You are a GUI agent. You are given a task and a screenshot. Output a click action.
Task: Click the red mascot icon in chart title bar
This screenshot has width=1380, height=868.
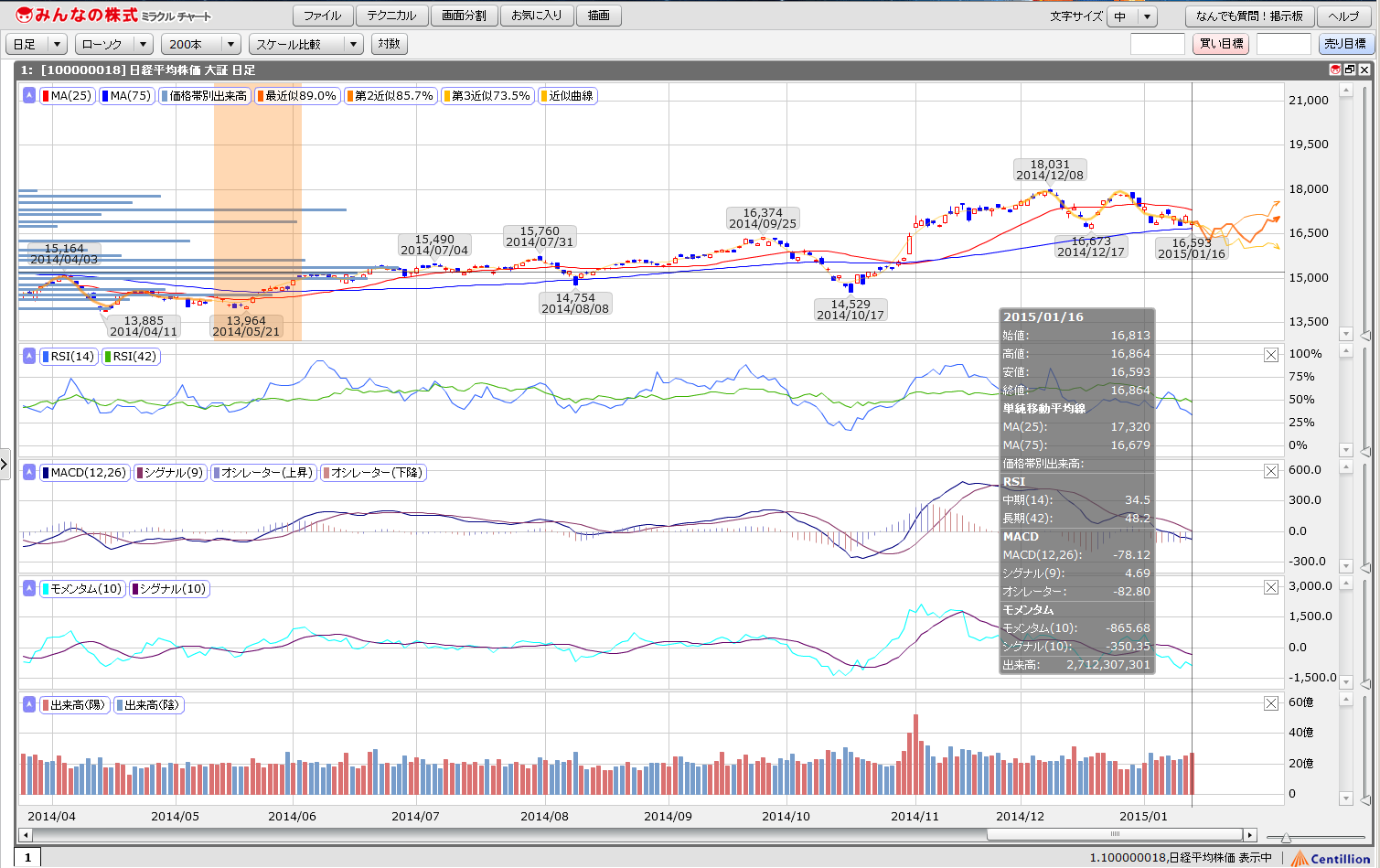(1335, 70)
